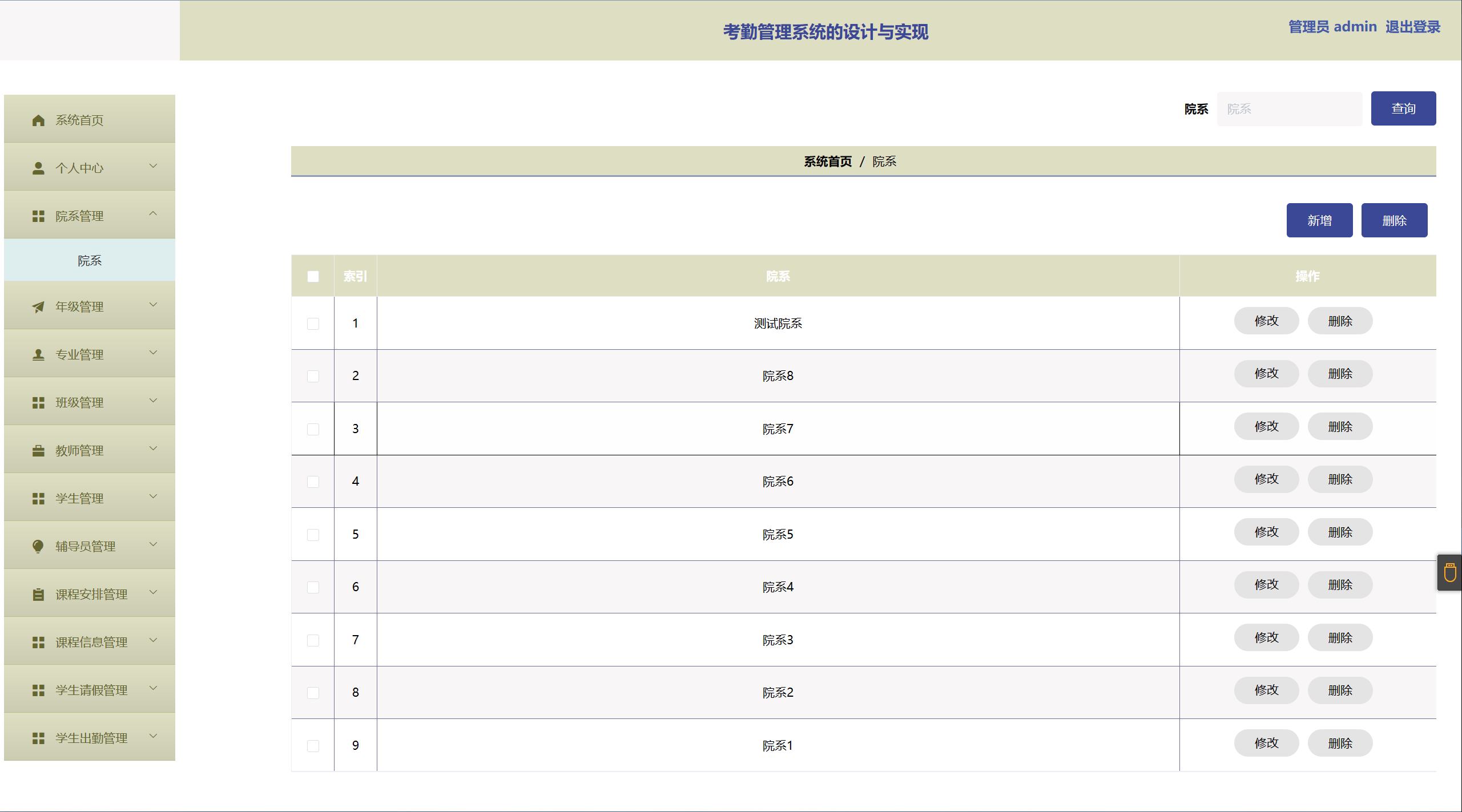The image size is (1462, 812).
Task: Click the 院系 search input field
Action: [x=1289, y=109]
